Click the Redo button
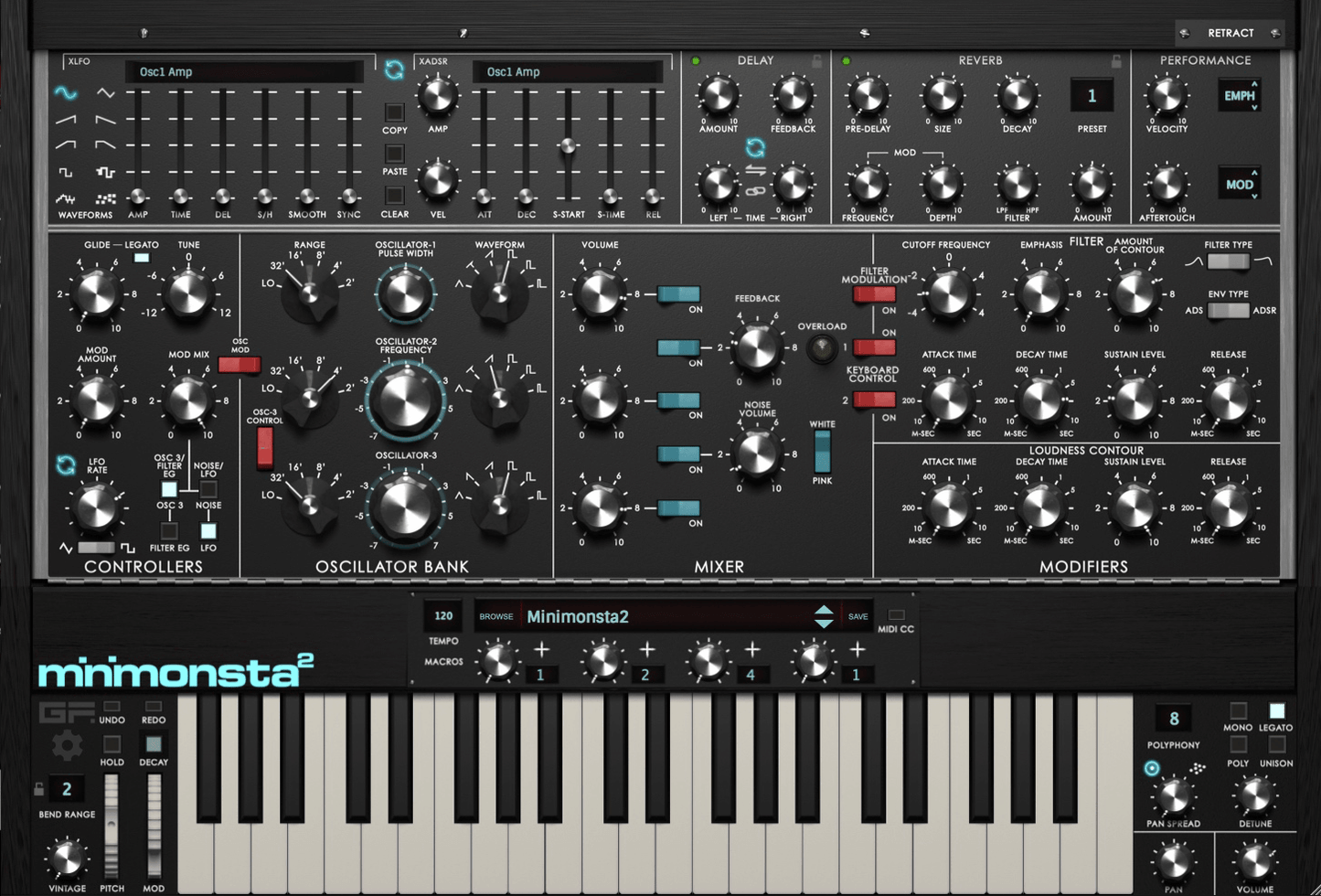 pyautogui.click(x=154, y=707)
